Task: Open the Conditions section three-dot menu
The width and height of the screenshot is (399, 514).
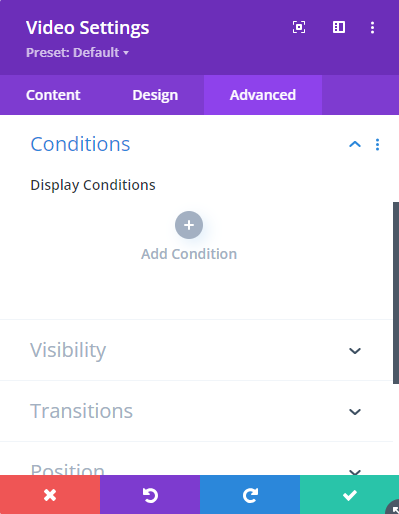Action: coord(377,144)
